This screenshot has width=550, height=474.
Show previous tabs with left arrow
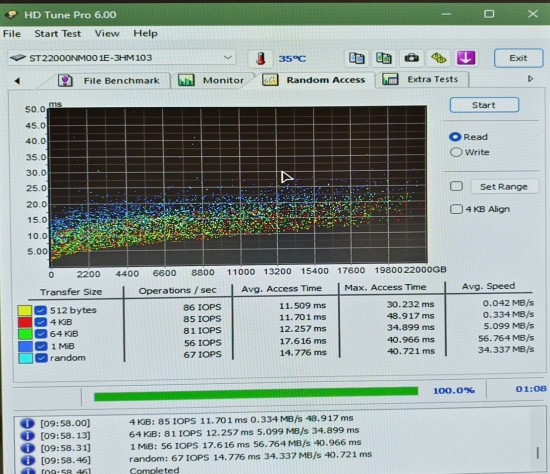tap(17, 81)
